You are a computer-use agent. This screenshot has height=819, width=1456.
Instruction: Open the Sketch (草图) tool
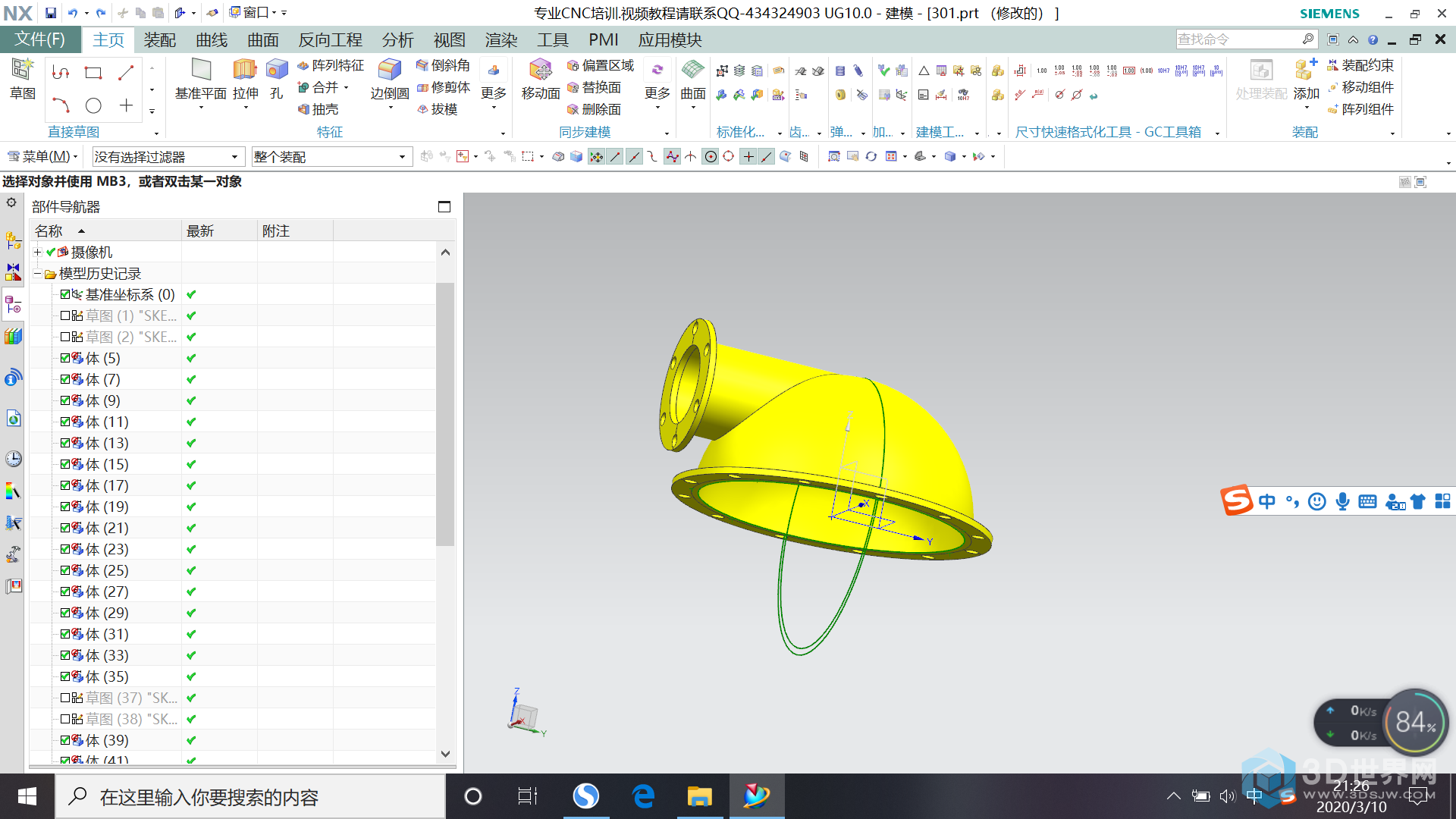(22, 79)
